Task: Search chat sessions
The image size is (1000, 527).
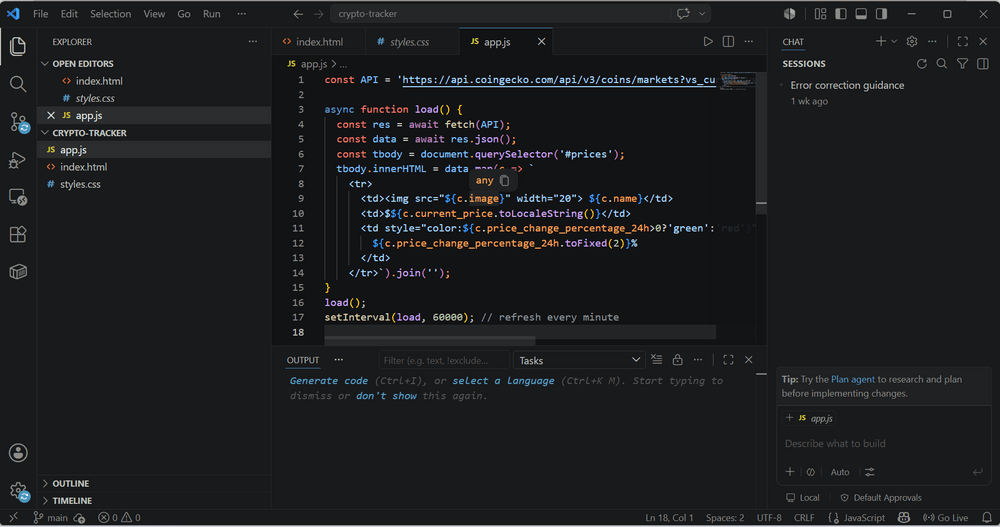Action: click(x=942, y=64)
